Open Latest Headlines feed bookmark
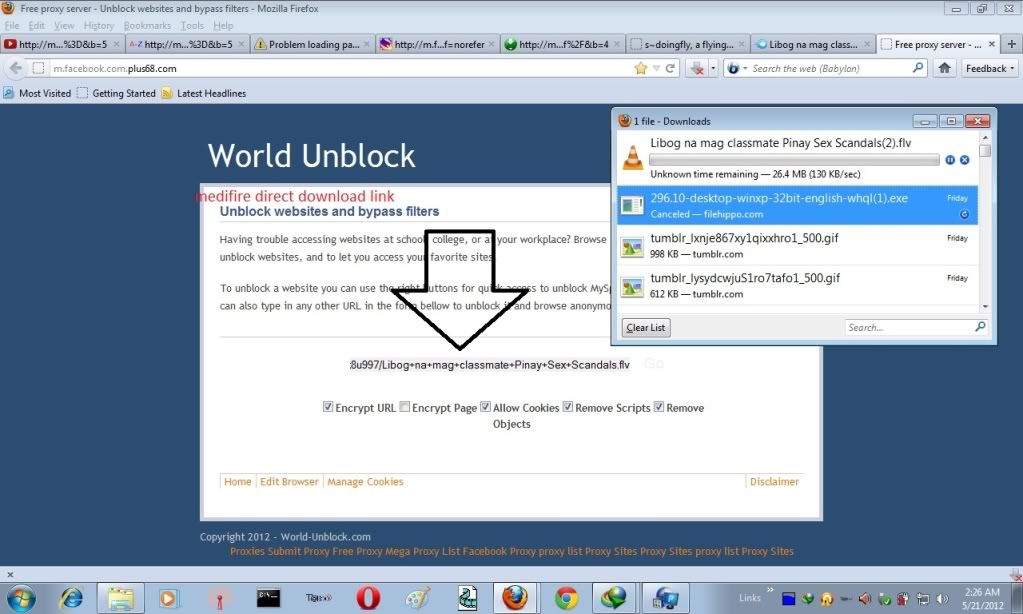1023x614 pixels. pos(204,93)
